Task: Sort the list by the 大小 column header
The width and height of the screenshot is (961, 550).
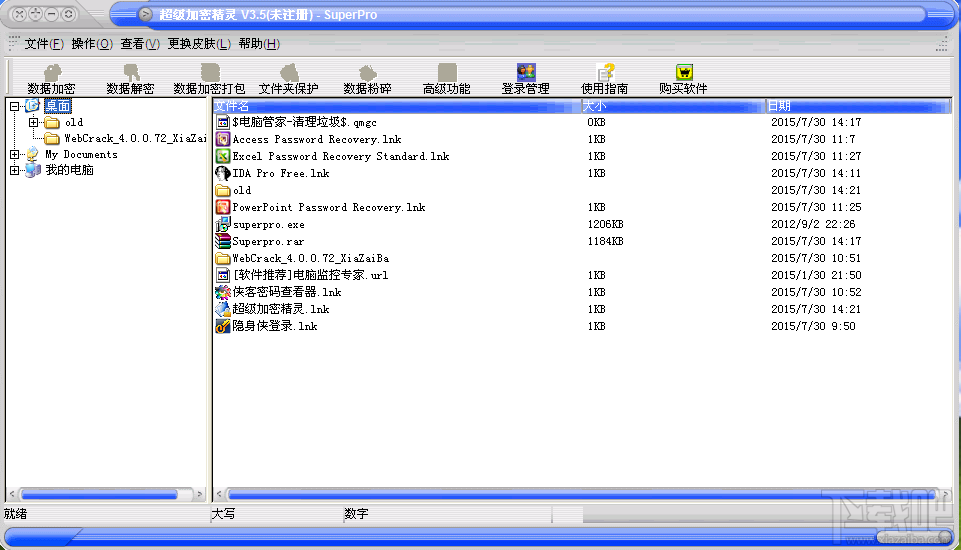Action: click(673, 106)
